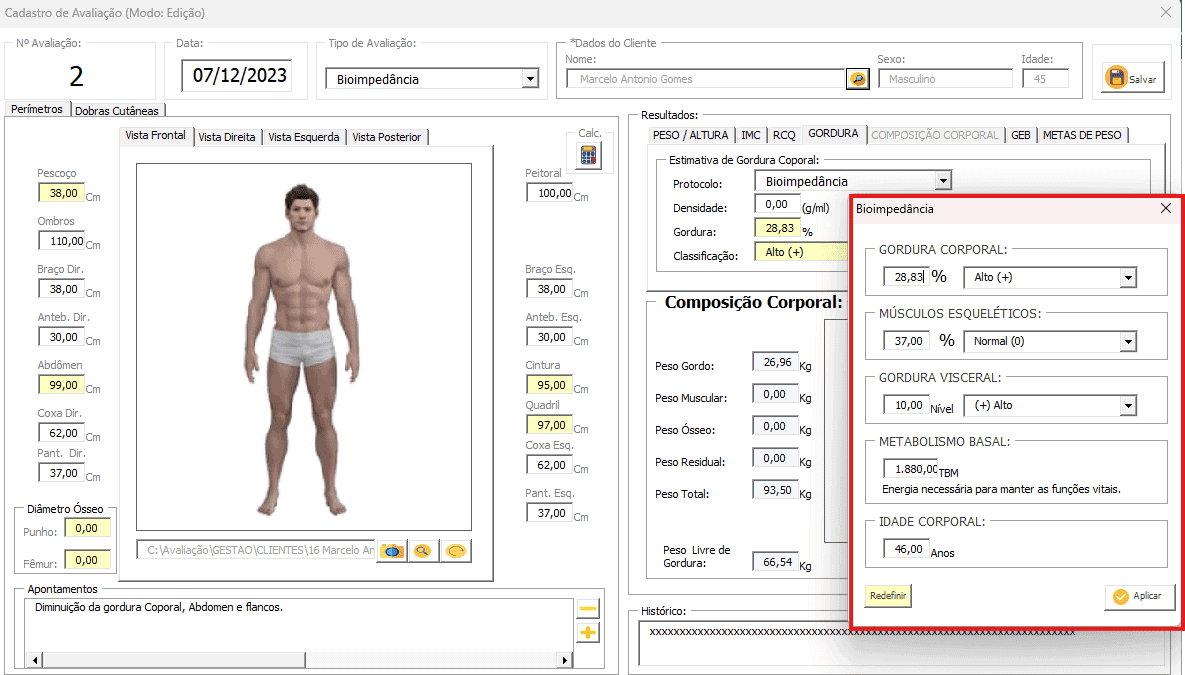Open the Calc. calculator icon
This screenshot has width=1185, height=675.
pos(588,156)
